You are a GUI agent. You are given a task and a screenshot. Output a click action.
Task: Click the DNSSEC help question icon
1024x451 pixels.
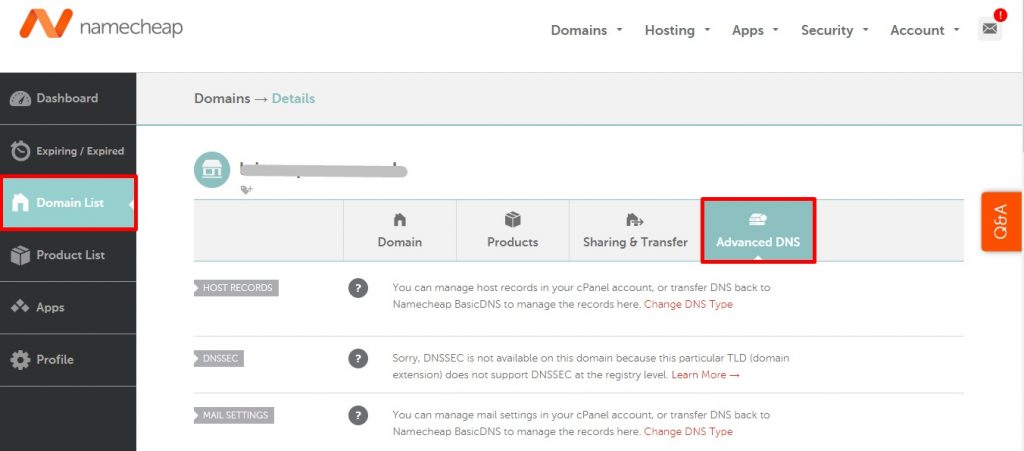click(x=358, y=358)
